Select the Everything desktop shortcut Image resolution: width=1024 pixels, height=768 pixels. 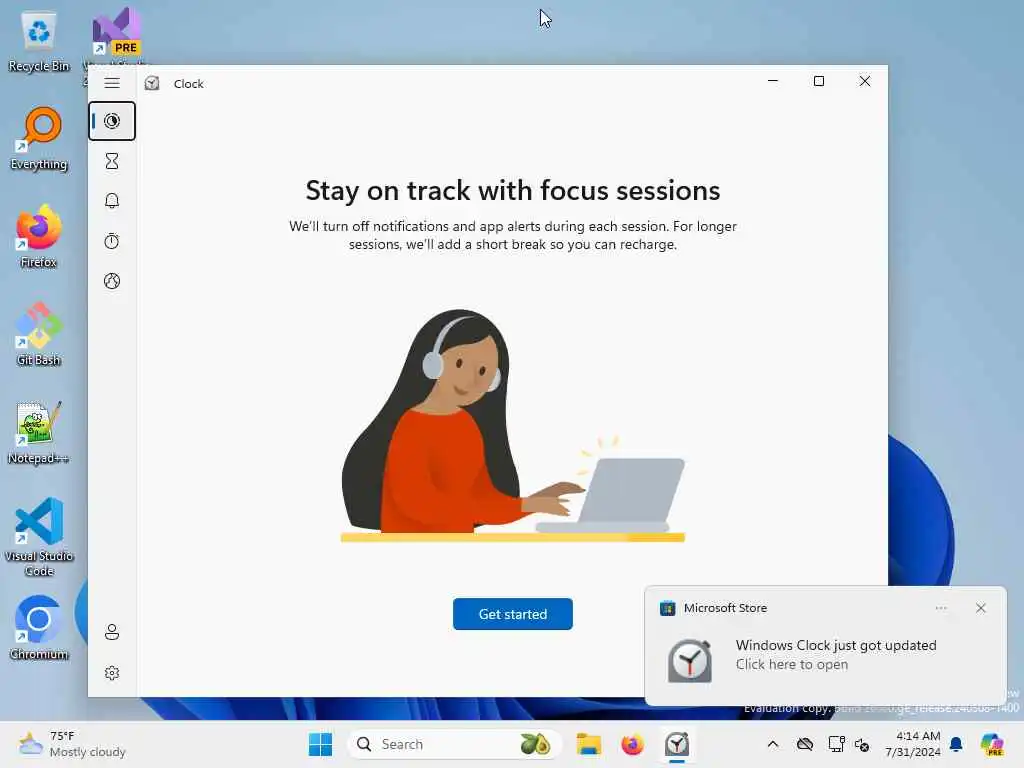[39, 139]
